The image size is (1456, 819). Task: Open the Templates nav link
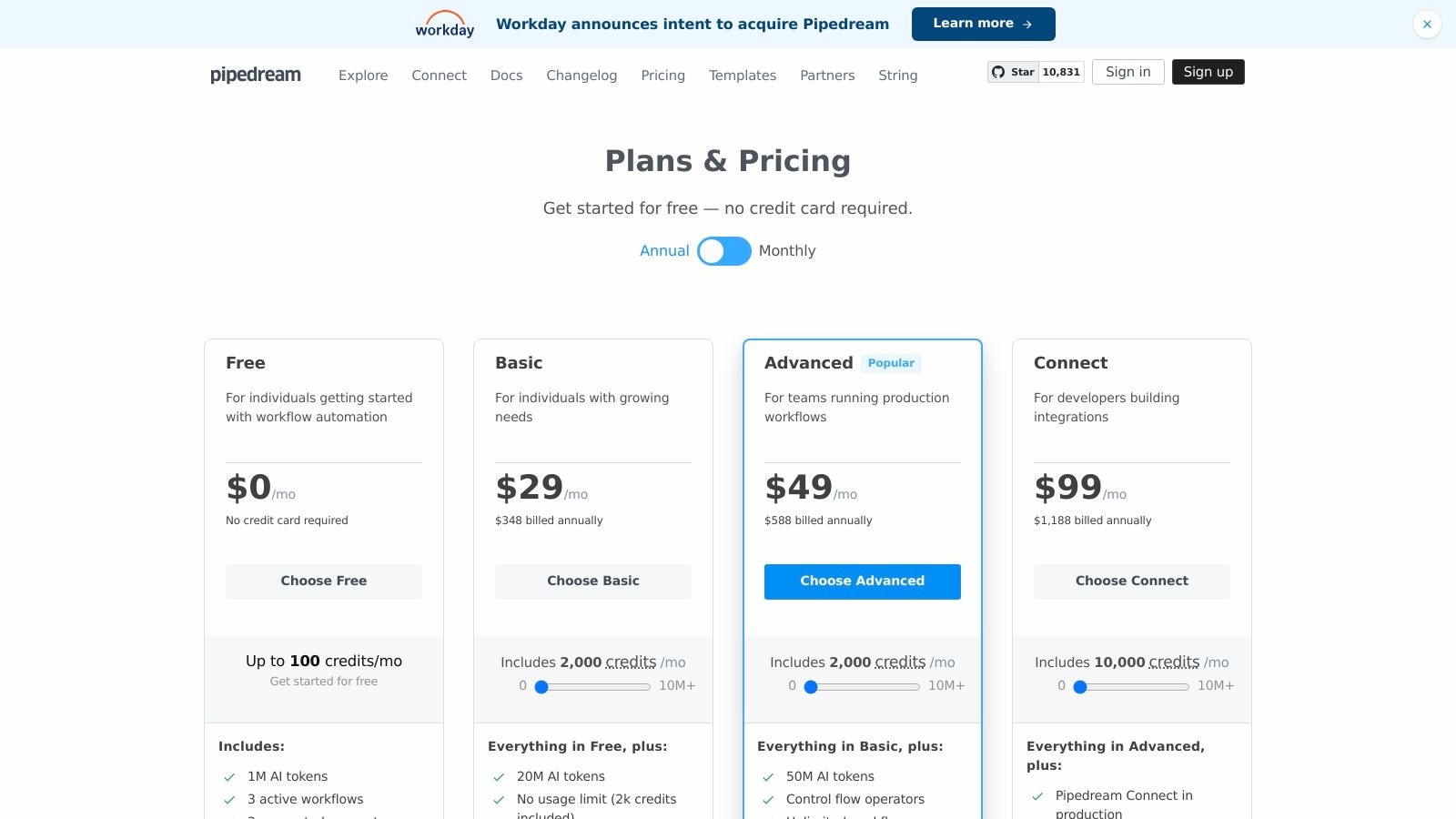coord(743,76)
